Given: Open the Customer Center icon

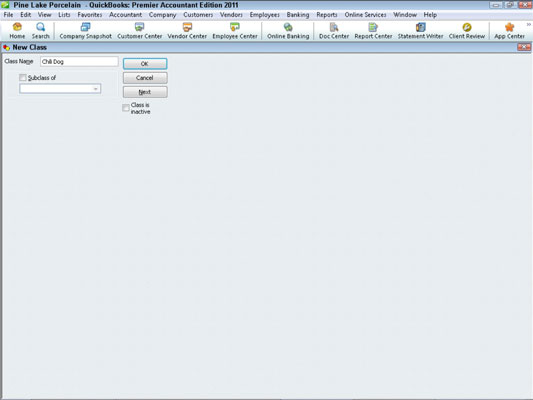Looking at the screenshot, I should [139, 27].
